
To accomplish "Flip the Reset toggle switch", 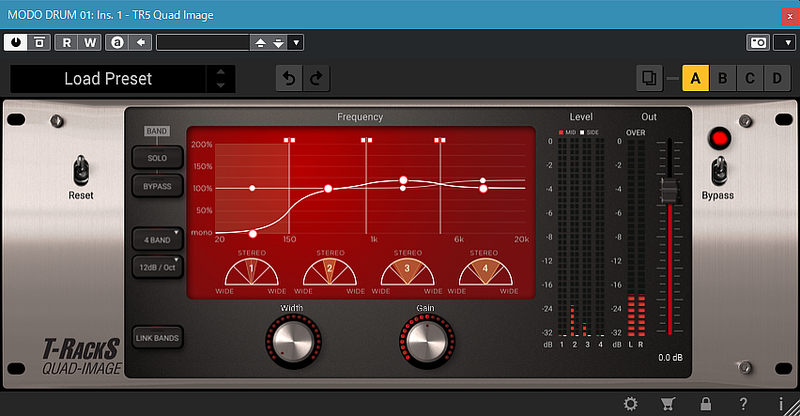I will click(81, 171).
